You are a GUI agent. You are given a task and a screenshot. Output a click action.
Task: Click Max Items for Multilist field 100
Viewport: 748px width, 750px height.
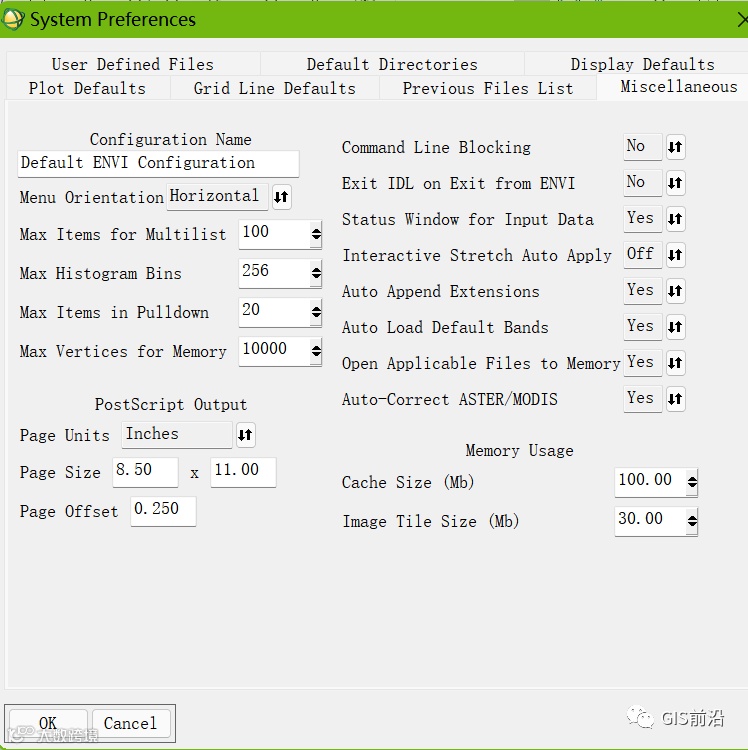(275, 234)
